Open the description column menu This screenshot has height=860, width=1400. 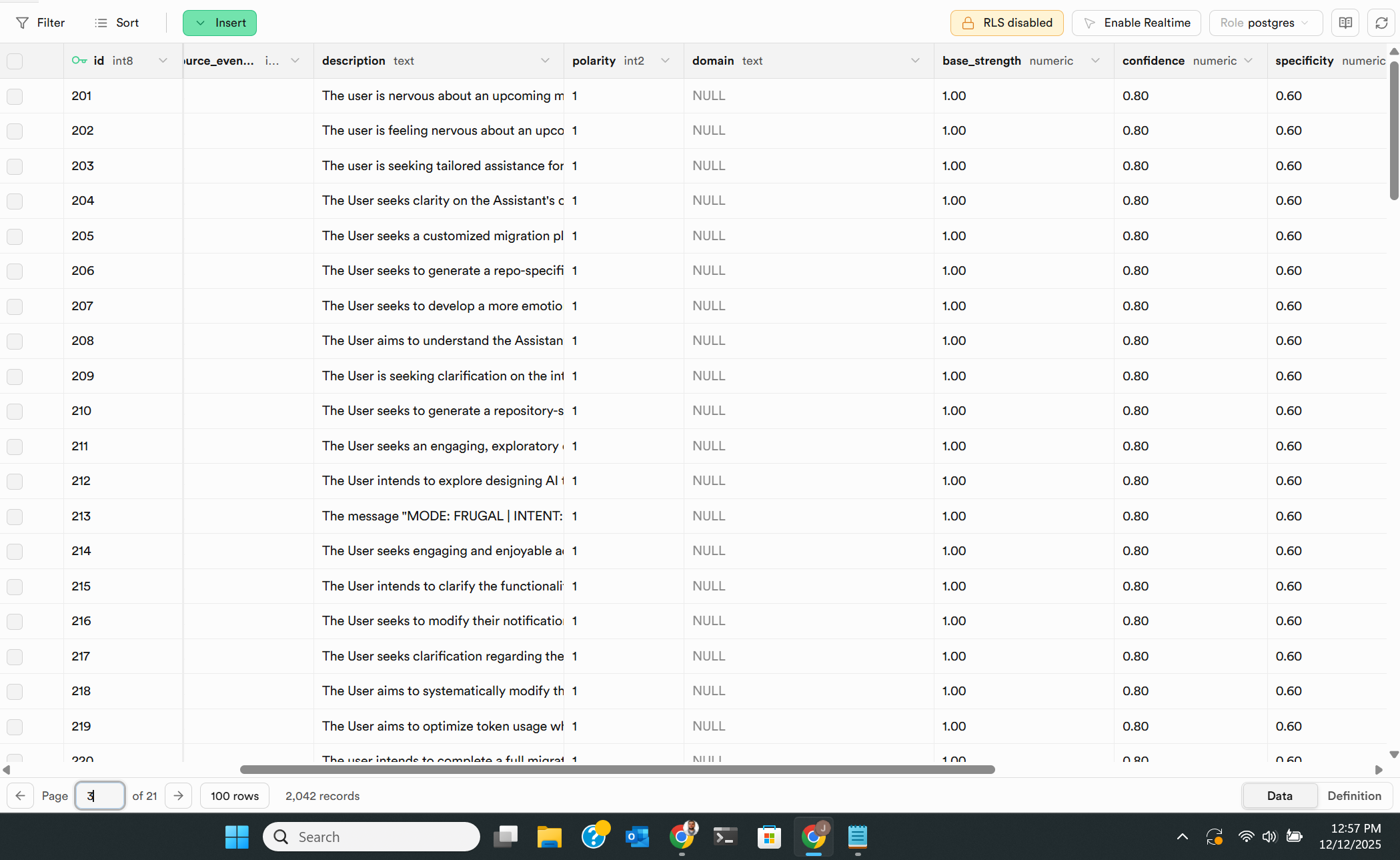click(x=546, y=61)
